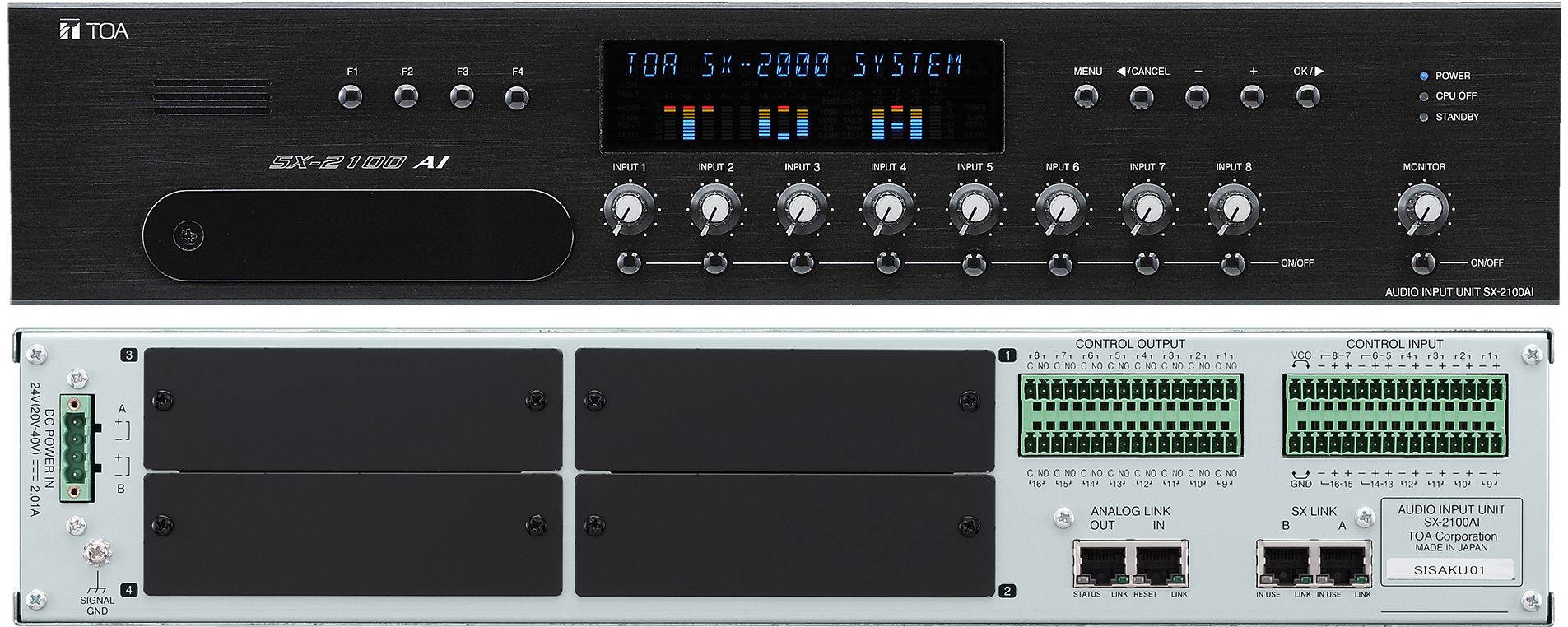Click the INPUT 5 volume knob

click(x=975, y=209)
